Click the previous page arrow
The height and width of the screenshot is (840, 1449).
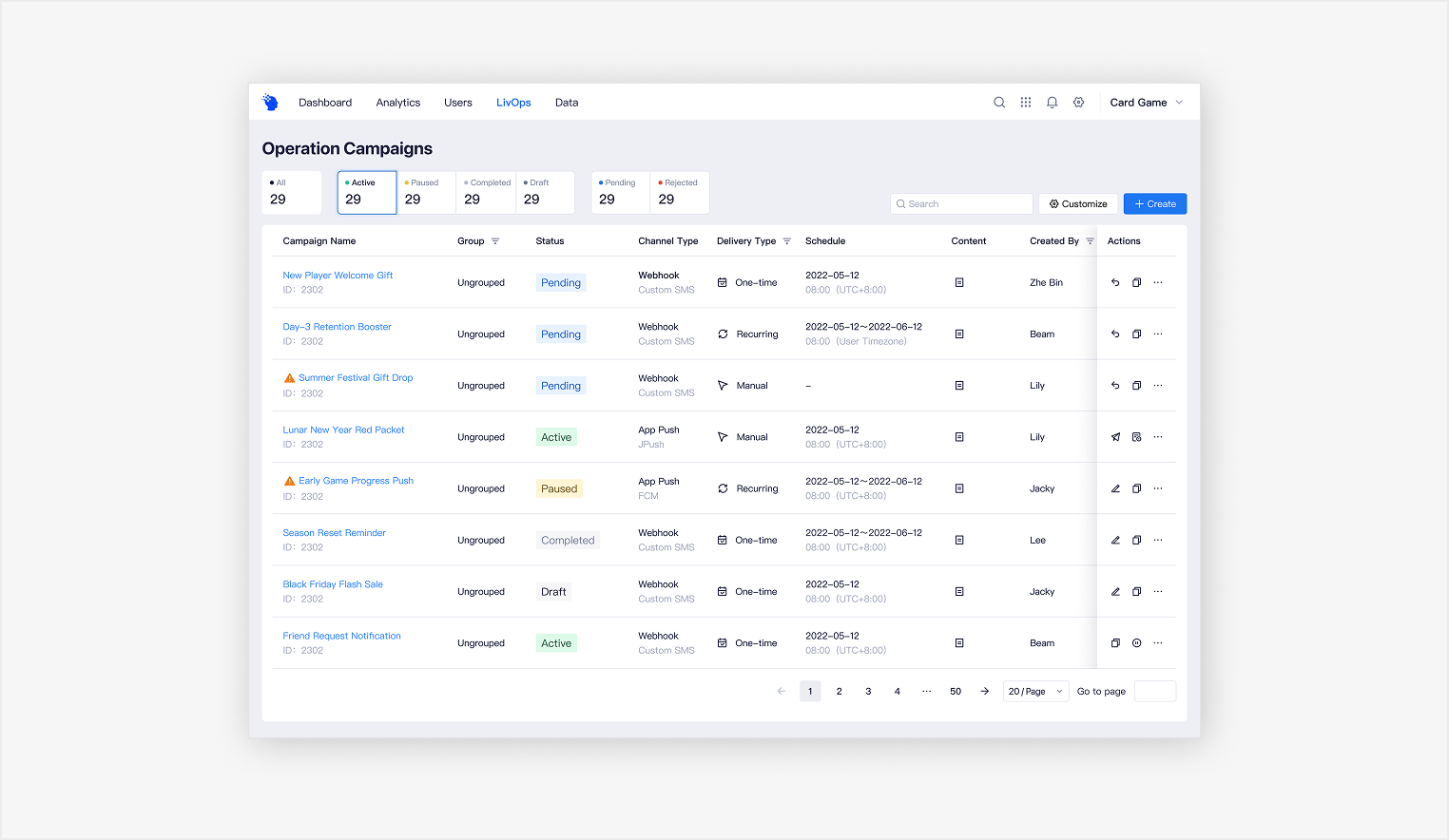[x=782, y=692]
